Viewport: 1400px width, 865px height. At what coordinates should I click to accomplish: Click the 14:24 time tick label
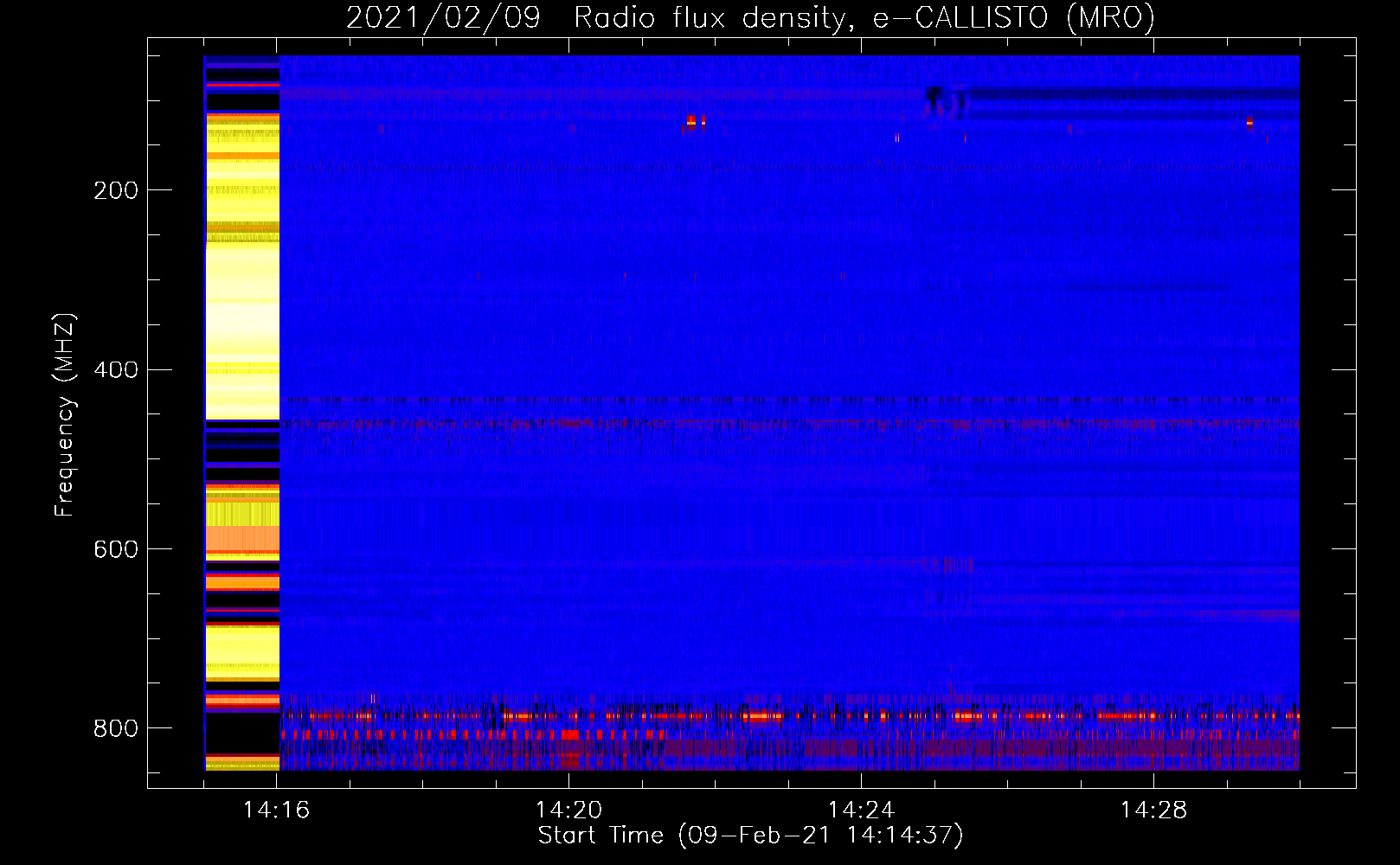pyautogui.click(x=861, y=811)
